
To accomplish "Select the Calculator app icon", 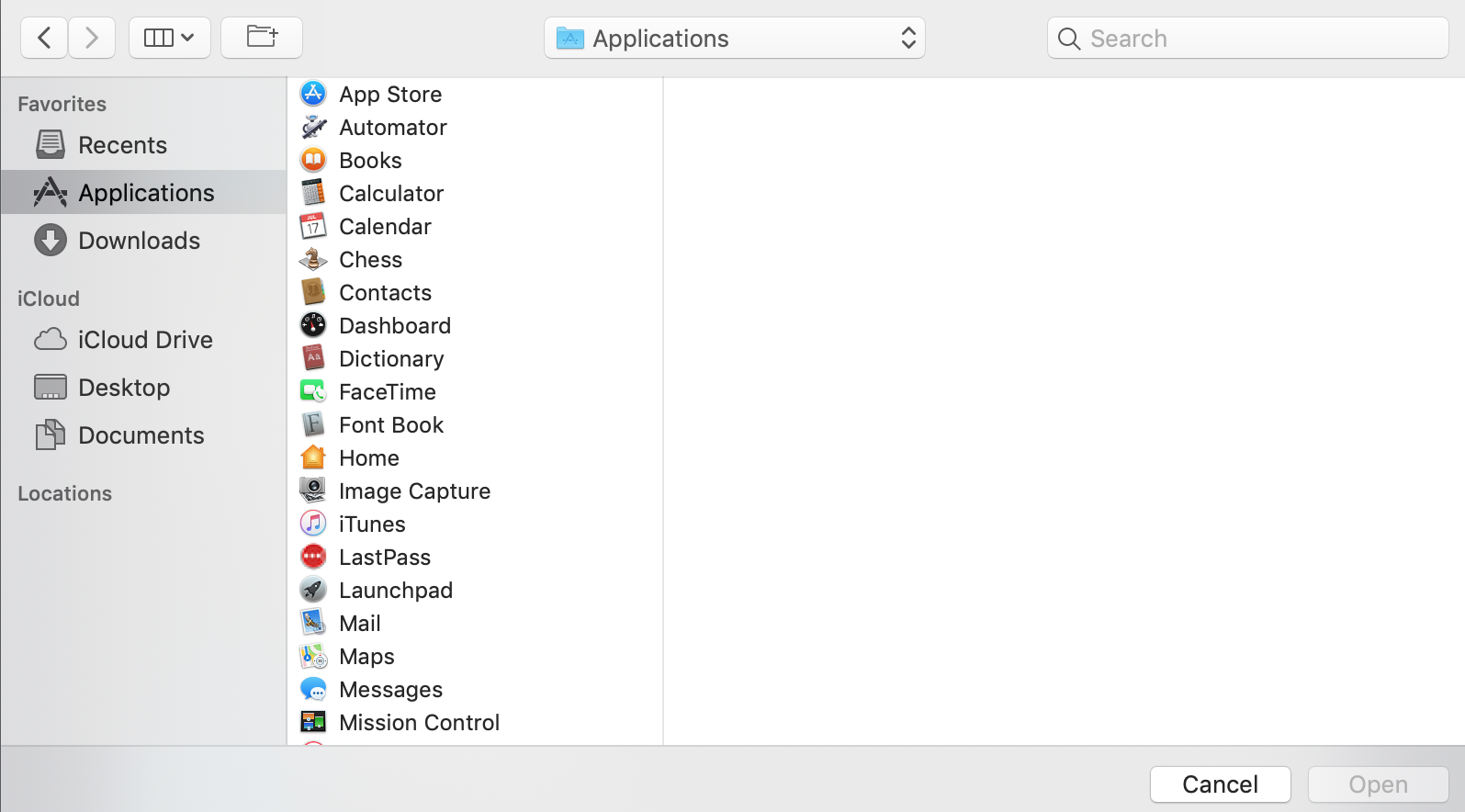I will point(313,193).
